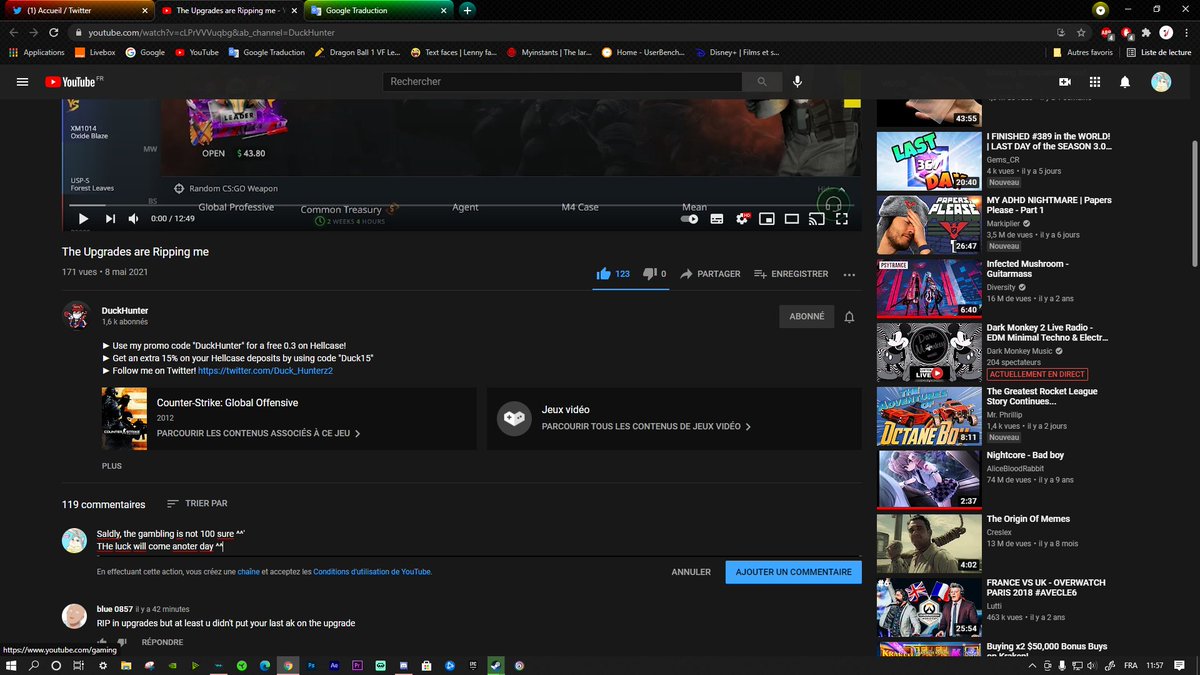The image size is (1200, 675).
Task: Click the ABONNÉ subscription button
Action: (x=807, y=316)
